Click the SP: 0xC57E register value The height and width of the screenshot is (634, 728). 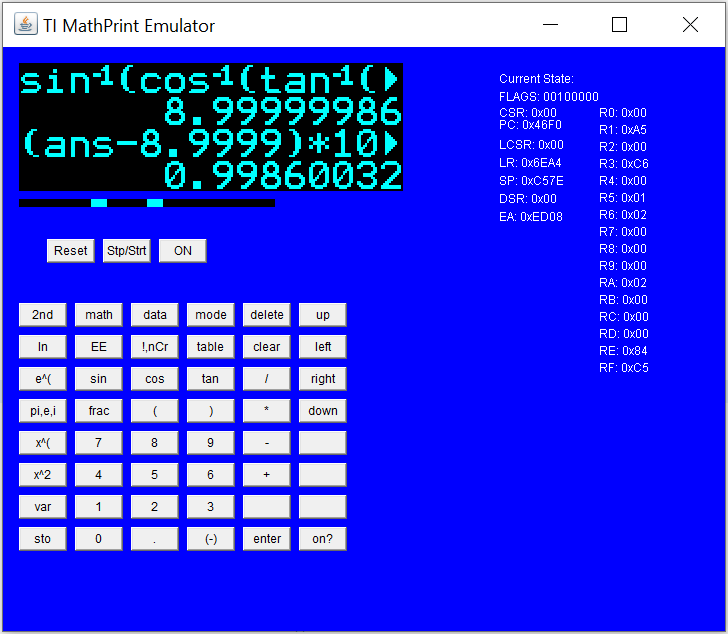coord(531,181)
